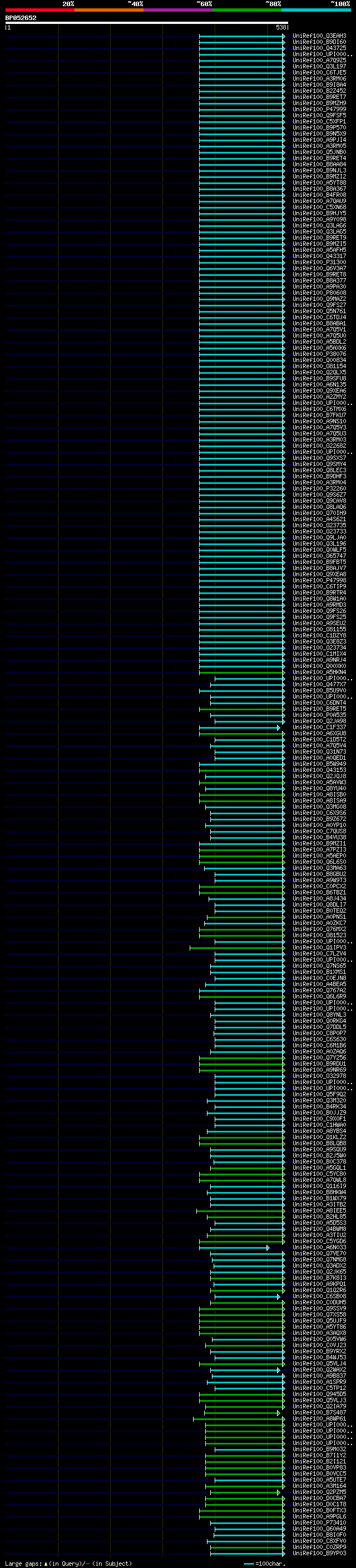Click the white query sequence bar
This screenshot has height=1568, width=356.
coord(147,23)
